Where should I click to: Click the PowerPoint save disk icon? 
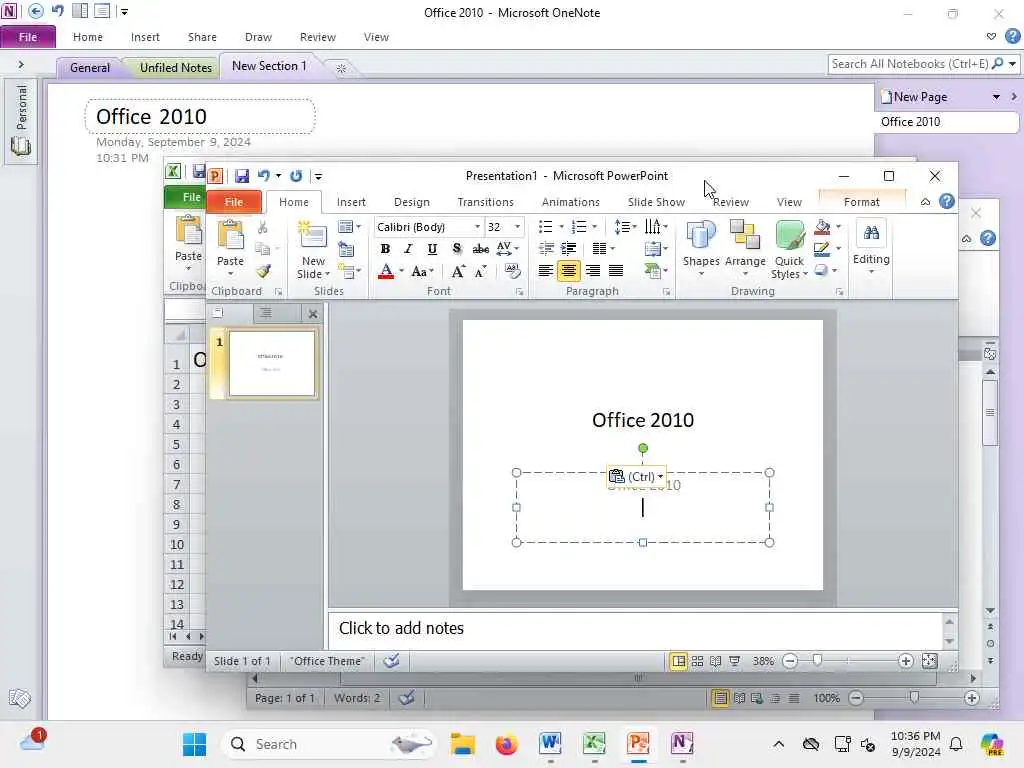click(x=242, y=176)
